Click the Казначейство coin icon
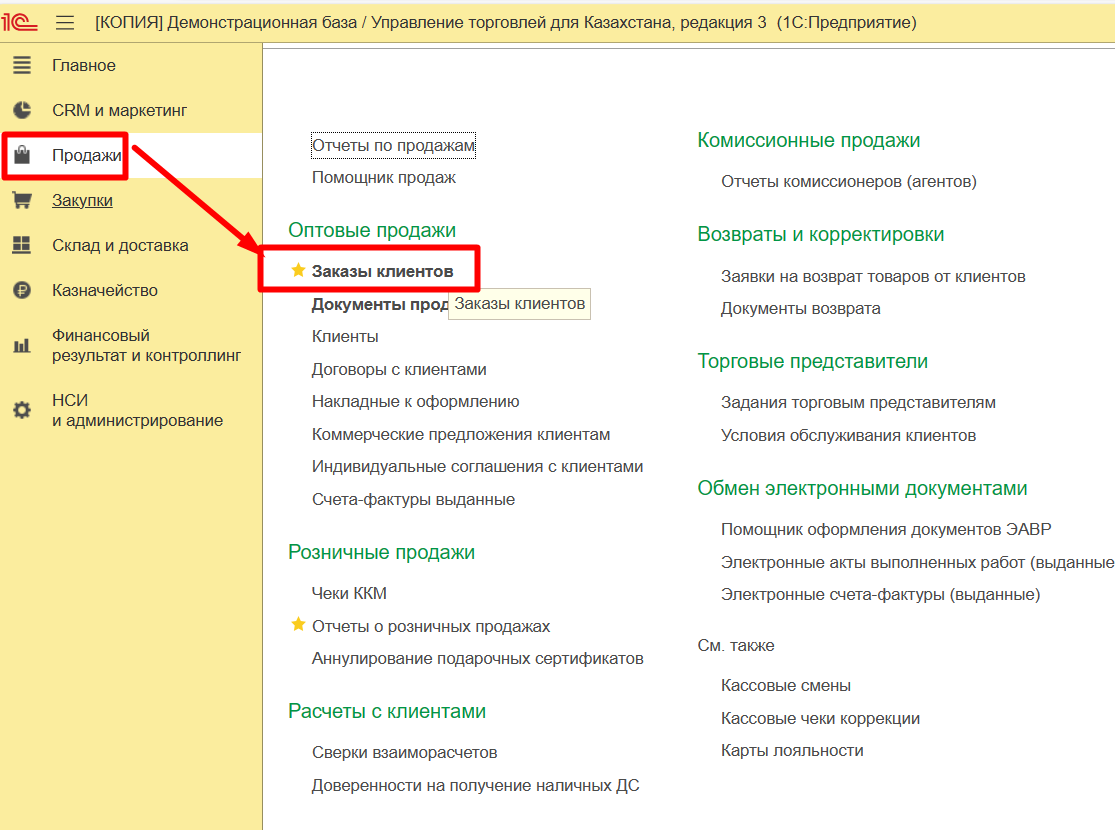This screenshot has width=1115, height=830. click(21, 291)
